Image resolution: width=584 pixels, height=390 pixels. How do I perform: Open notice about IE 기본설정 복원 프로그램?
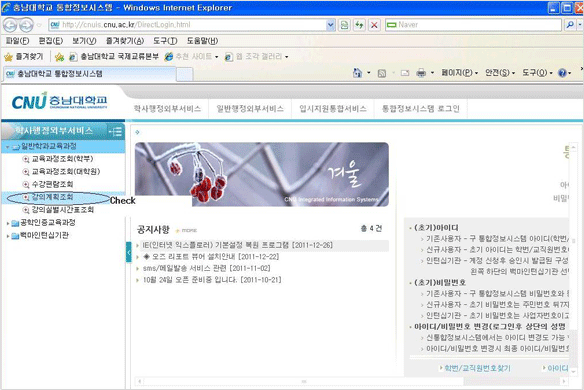point(237,245)
